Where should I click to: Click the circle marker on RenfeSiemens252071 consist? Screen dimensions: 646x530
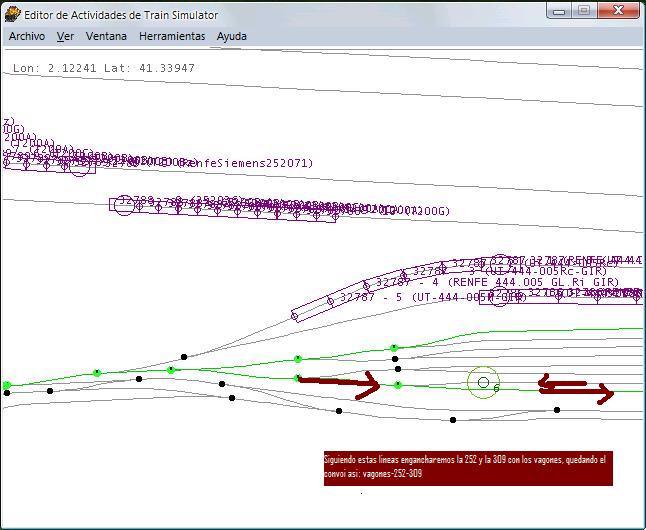[79, 165]
